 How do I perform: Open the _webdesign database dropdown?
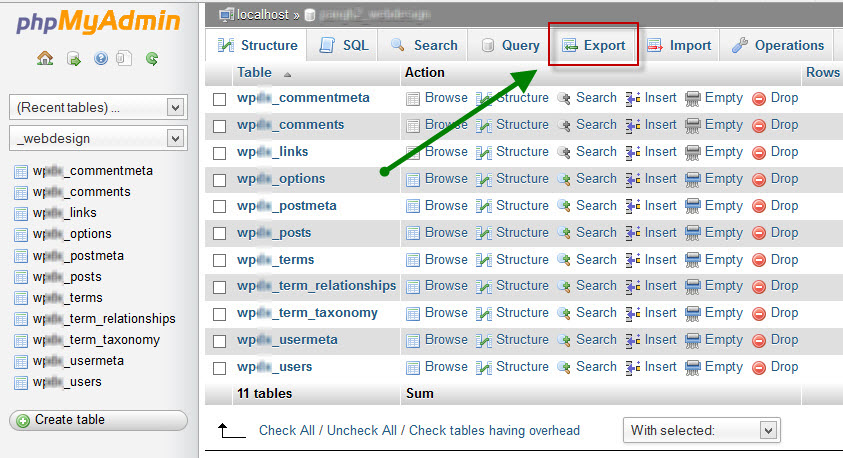click(98, 139)
